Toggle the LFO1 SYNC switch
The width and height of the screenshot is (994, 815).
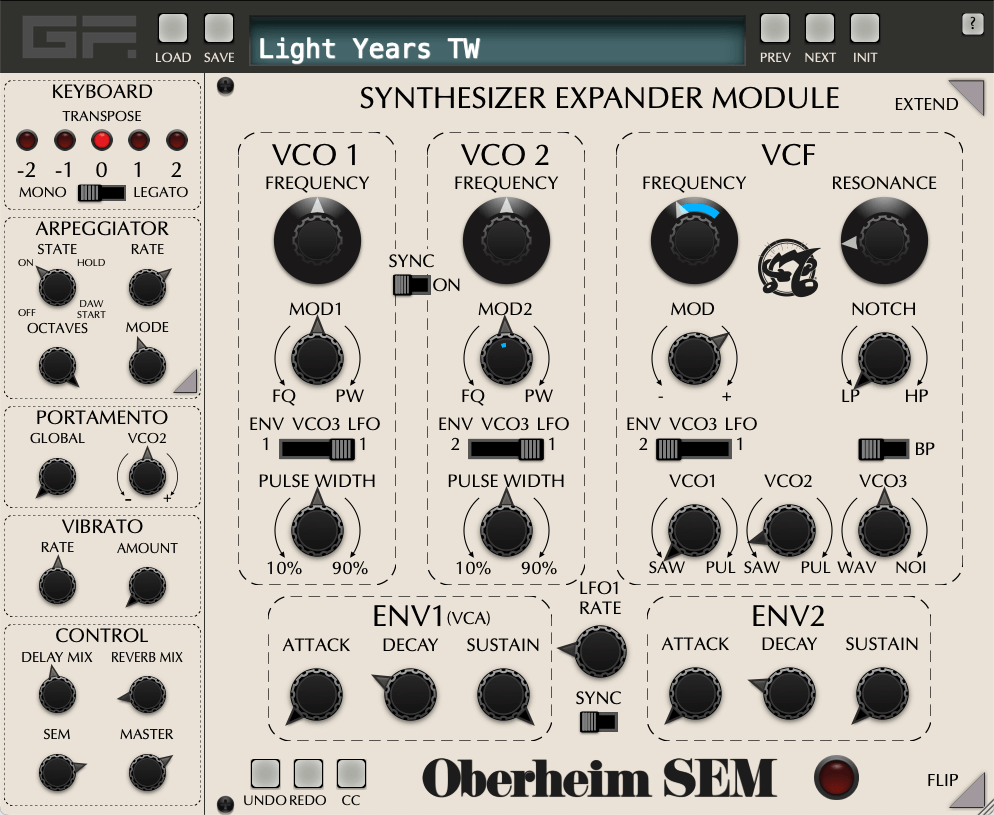[598, 722]
